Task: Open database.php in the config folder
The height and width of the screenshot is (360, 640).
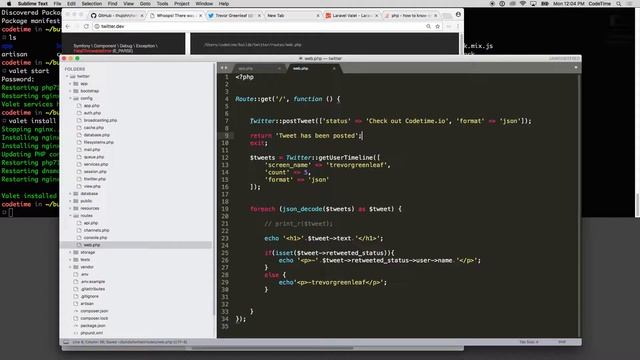Action: coord(97,135)
